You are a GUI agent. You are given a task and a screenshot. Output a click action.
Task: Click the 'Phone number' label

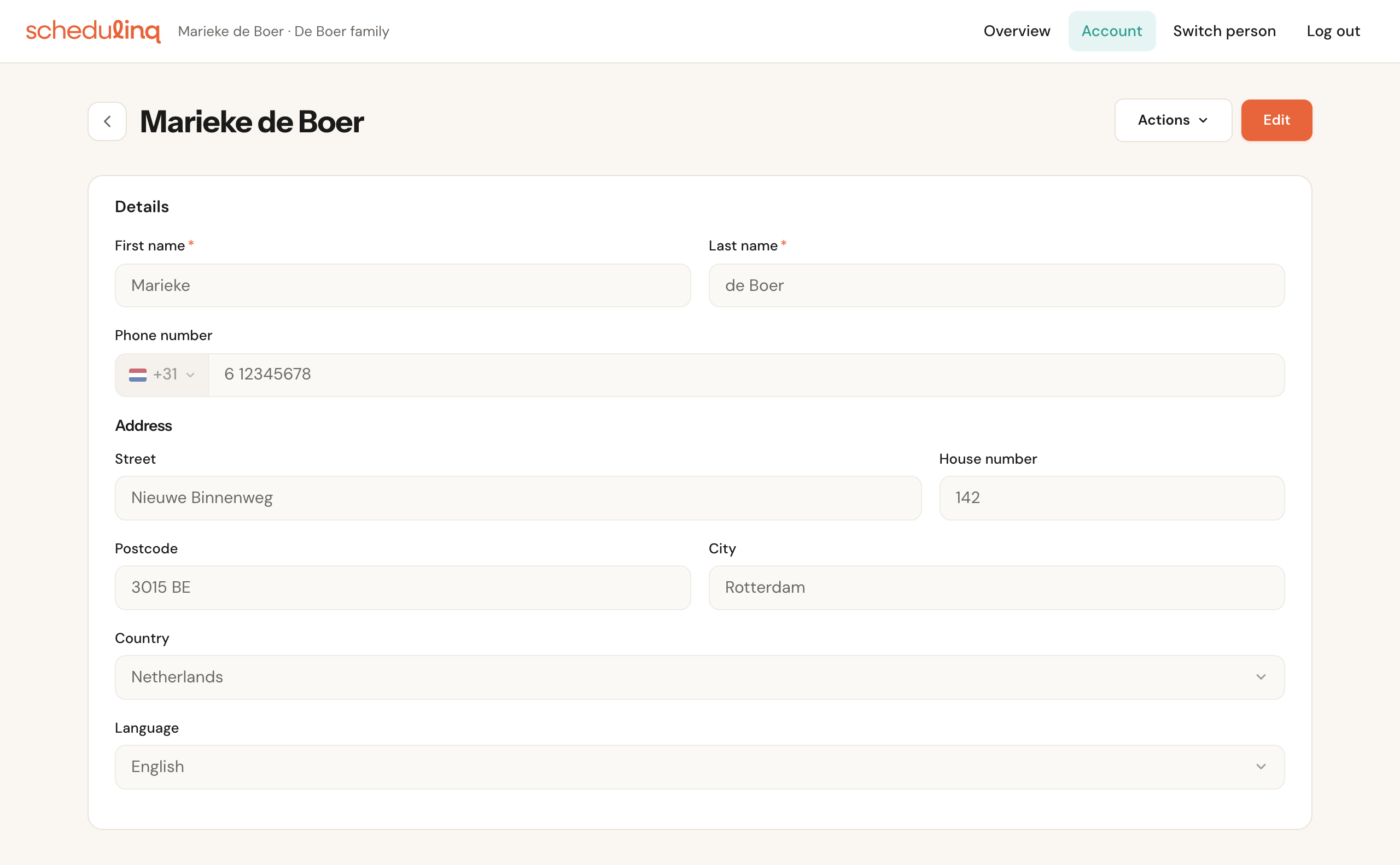tap(164, 335)
